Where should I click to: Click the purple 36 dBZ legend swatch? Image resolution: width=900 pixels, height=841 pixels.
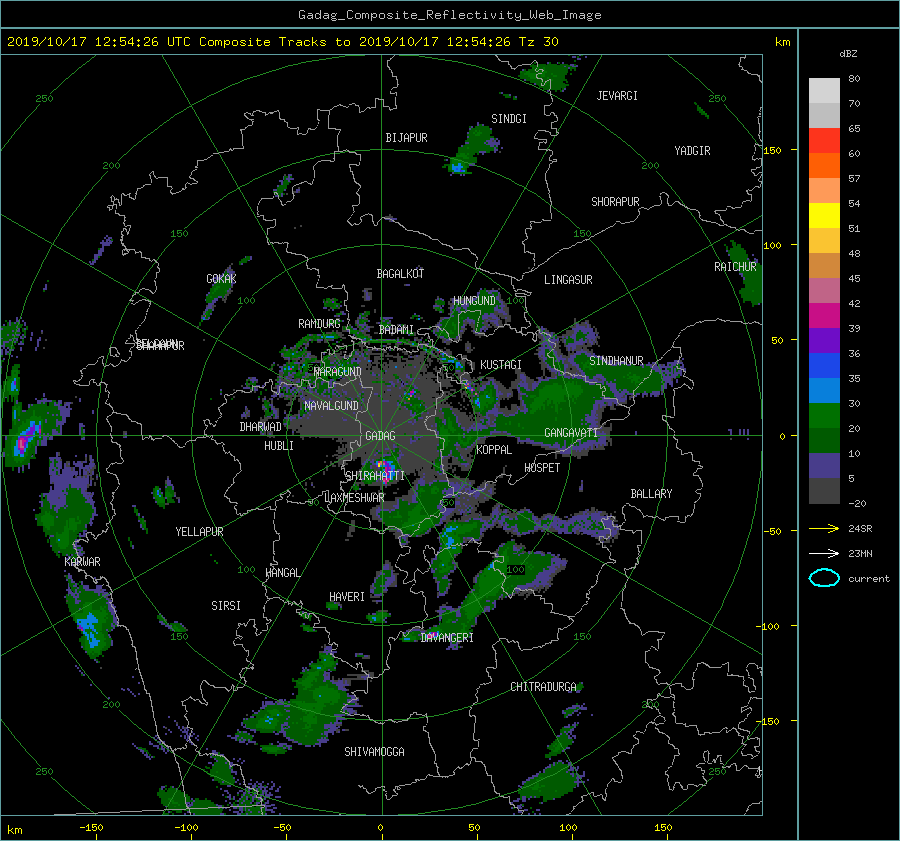824,341
